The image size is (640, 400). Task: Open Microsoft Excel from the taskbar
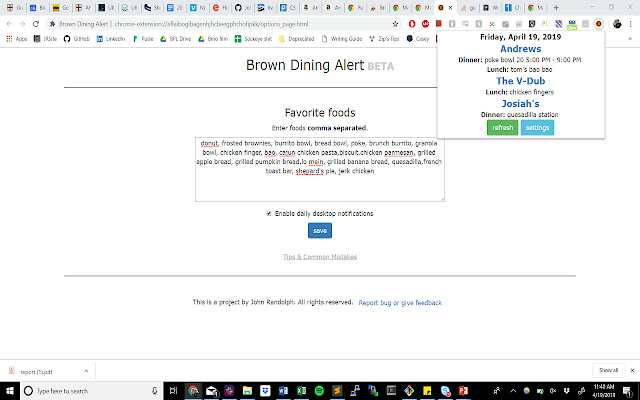tap(301, 391)
